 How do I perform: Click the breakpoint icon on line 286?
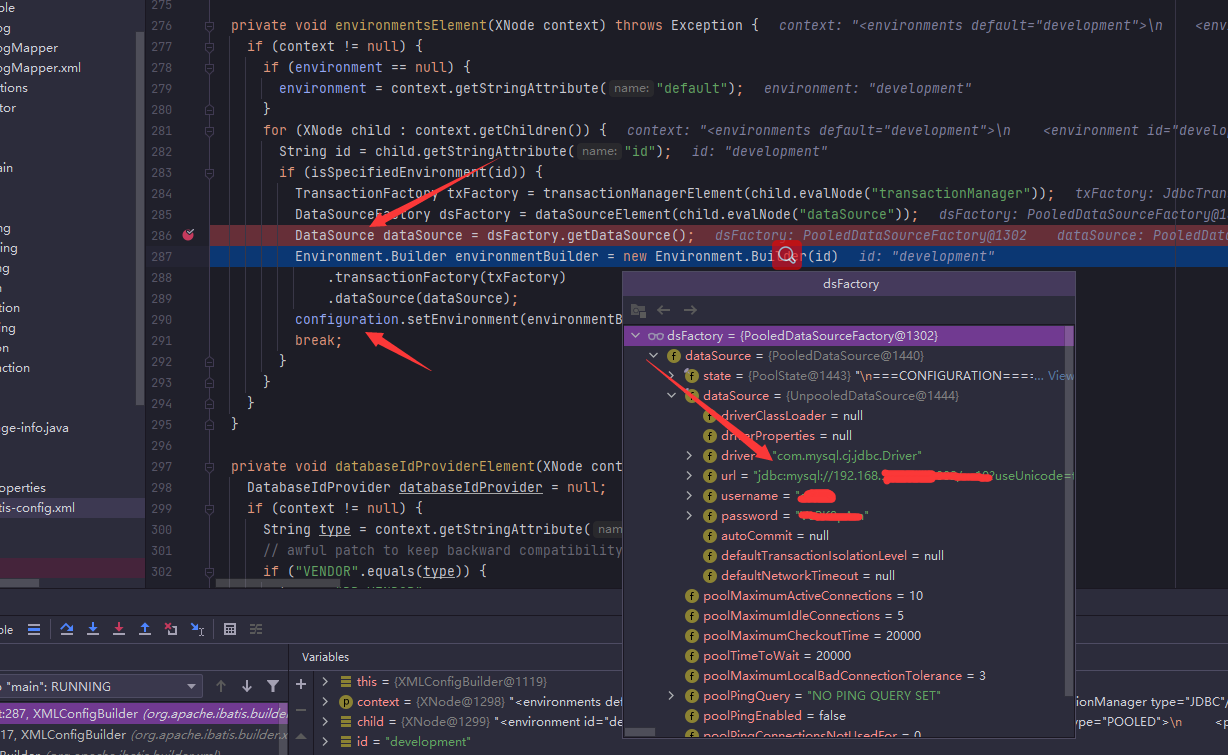(188, 235)
